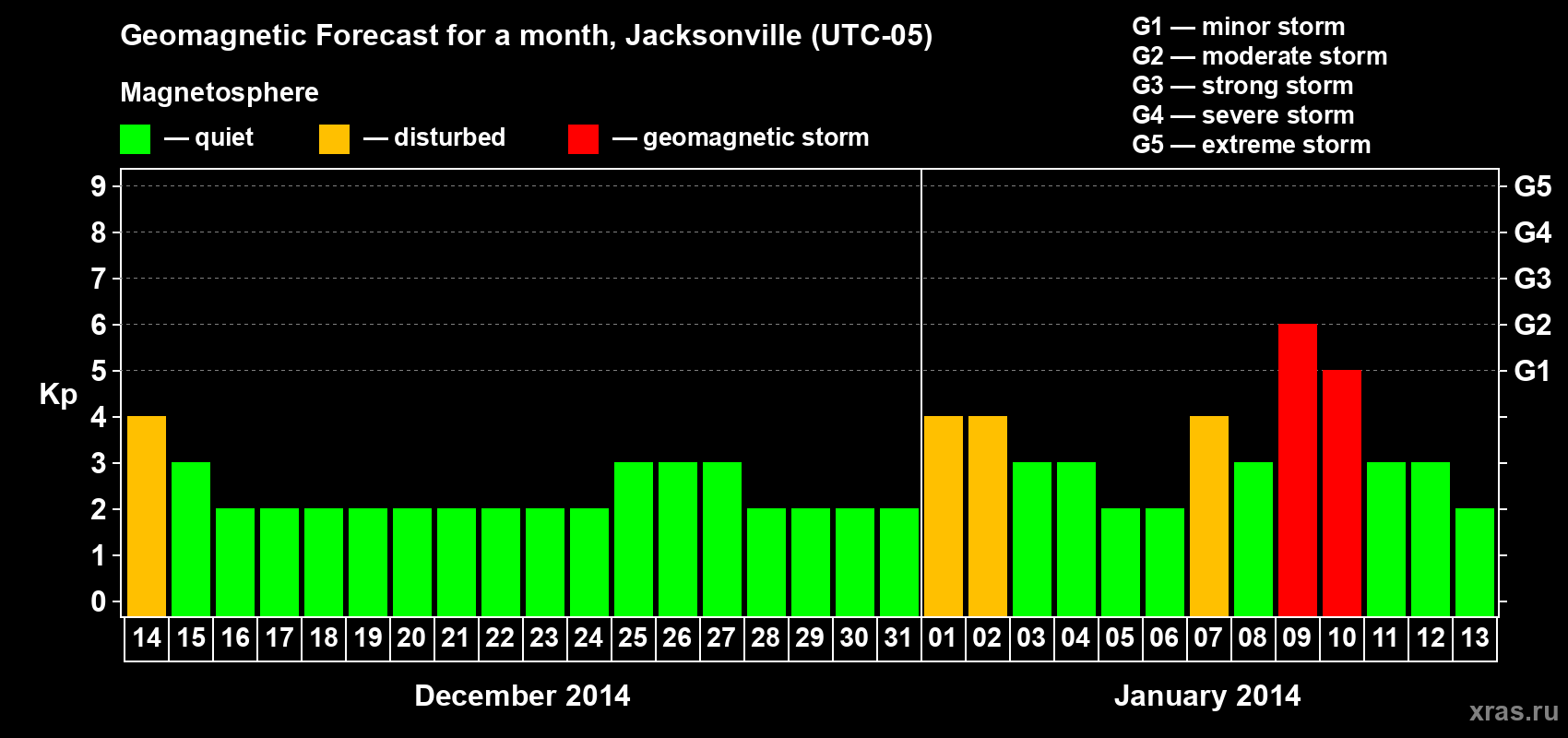Viewport: 1568px width, 738px height.
Task: Click the date cell labeled 18
Action: [x=324, y=638]
